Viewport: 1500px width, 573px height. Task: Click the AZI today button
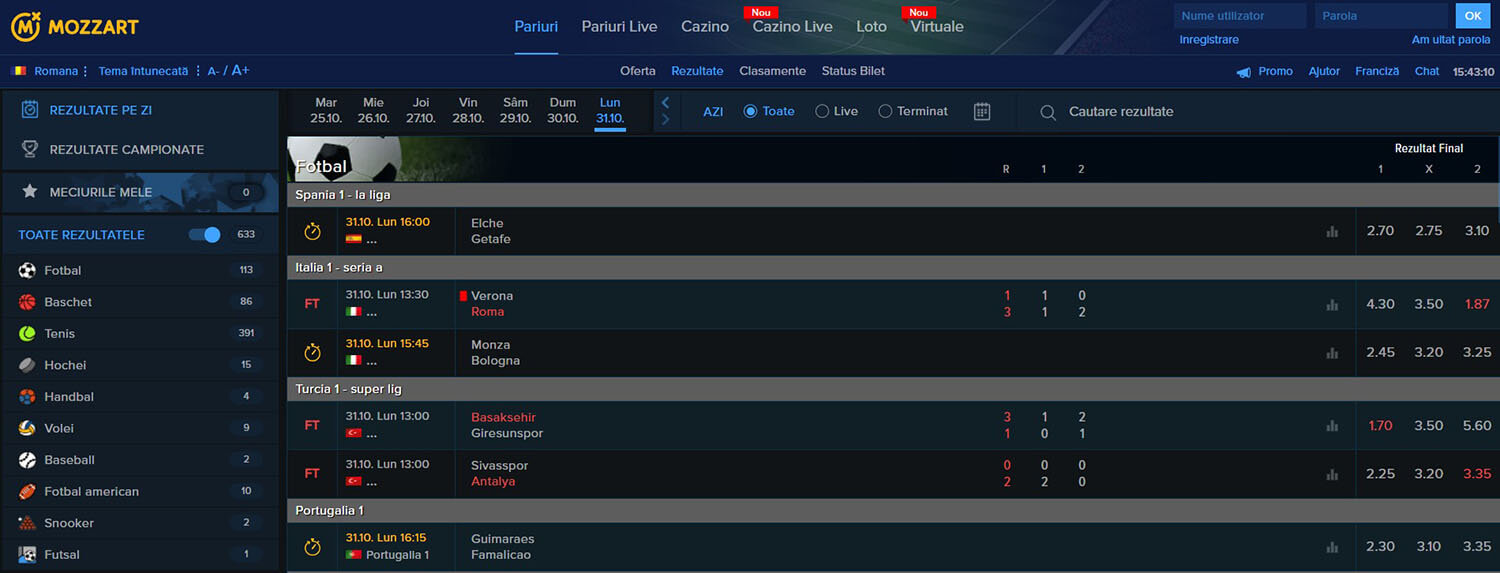(713, 112)
